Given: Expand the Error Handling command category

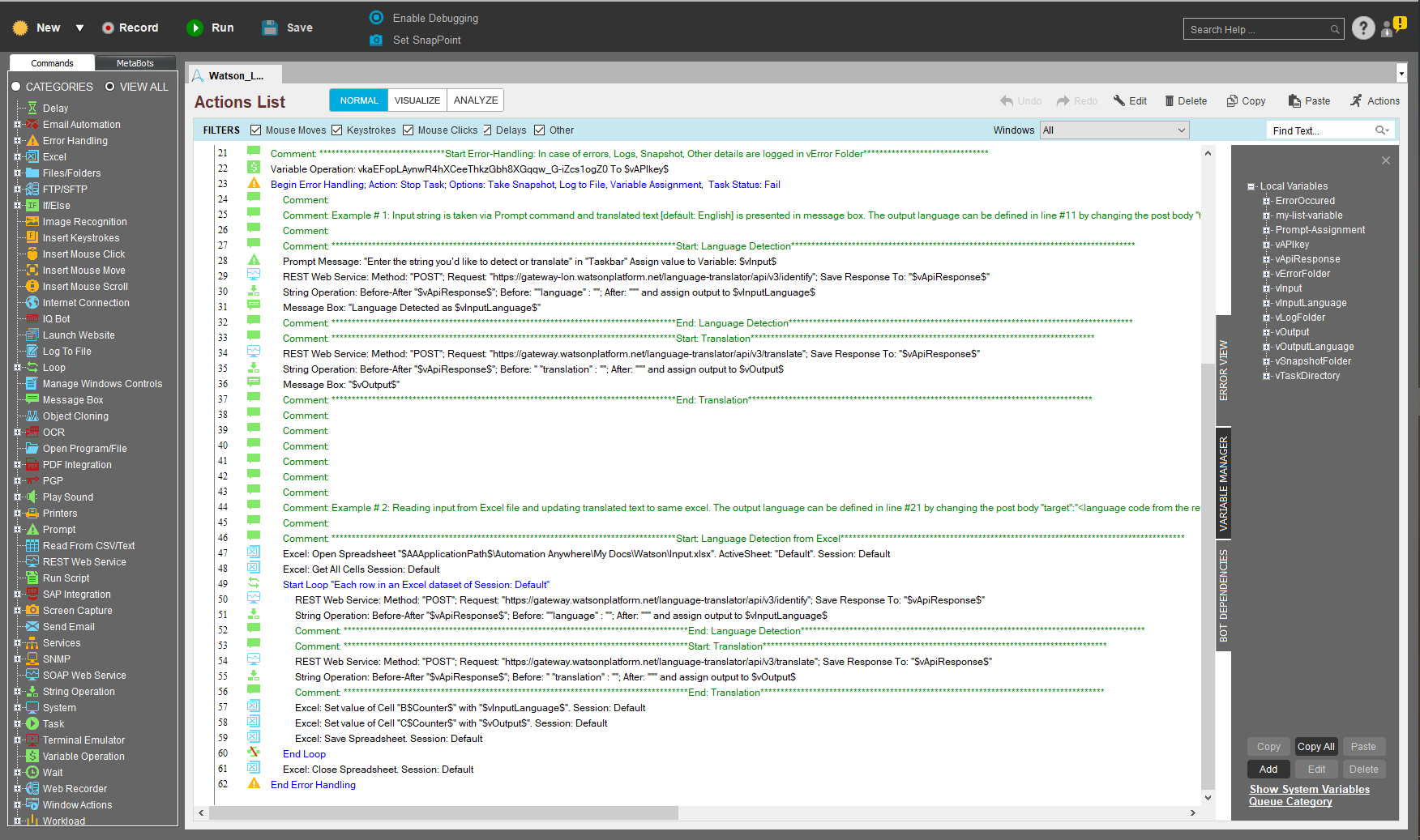Looking at the screenshot, I should pos(17,141).
